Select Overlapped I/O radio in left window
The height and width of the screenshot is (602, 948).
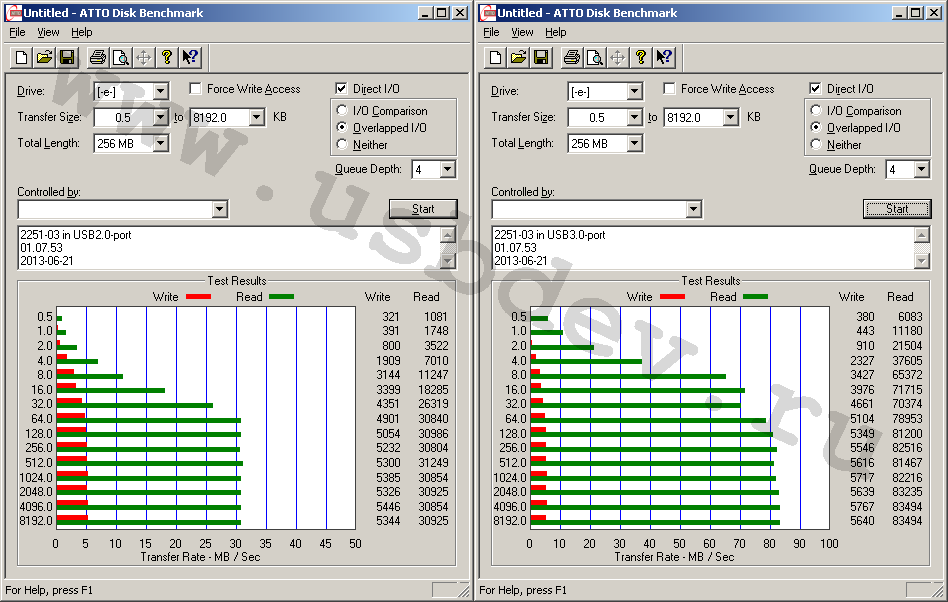[342, 128]
